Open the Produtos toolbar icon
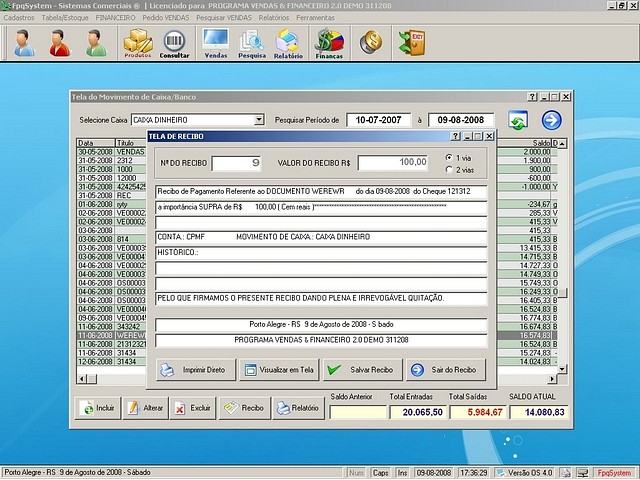The height and width of the screenshot is (480, 640). pyautogui.click(x=137, y=42)
